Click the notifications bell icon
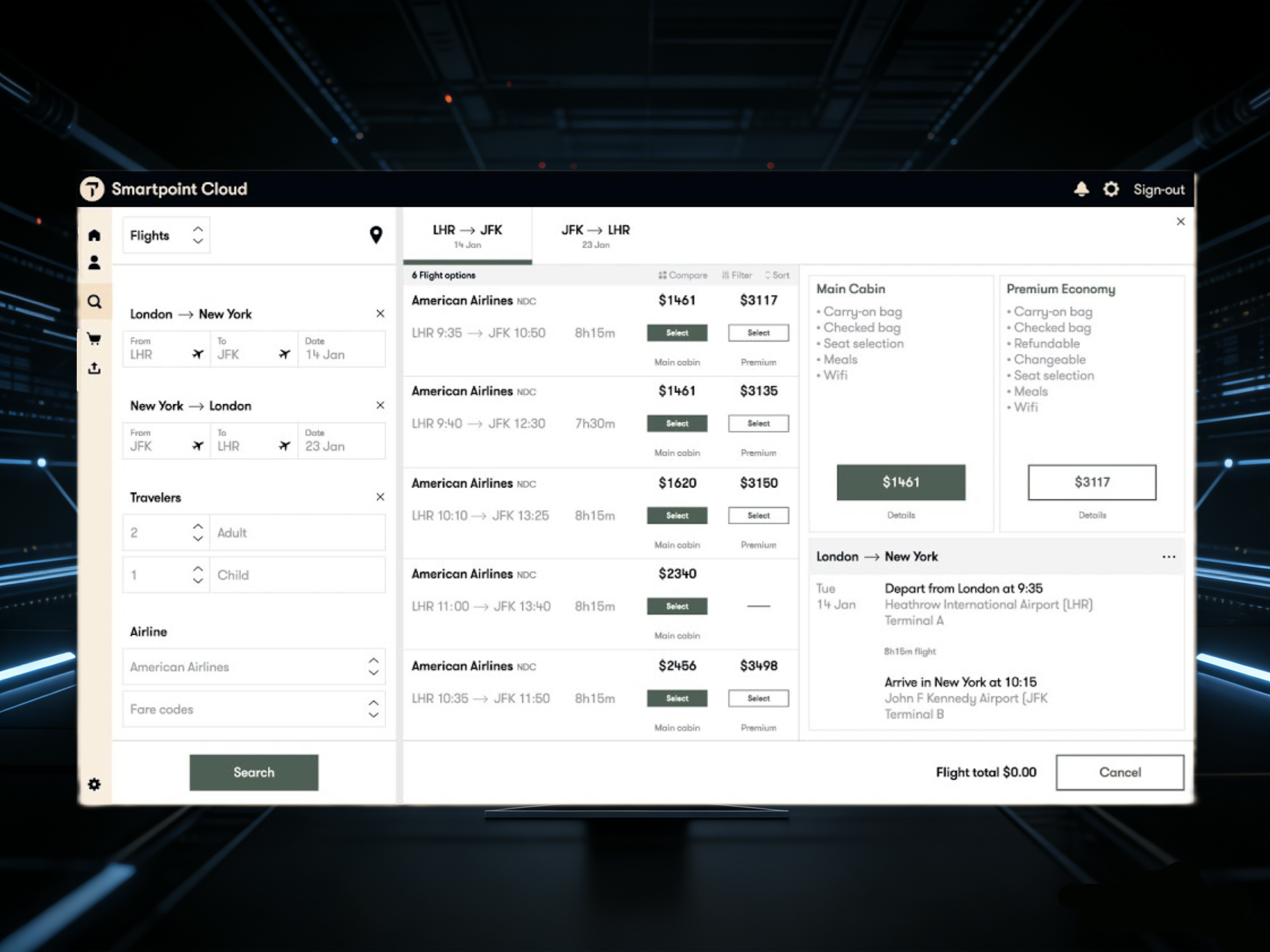Image resolution: width=1270 pixels, height=952 pixels. (x=1081, y=190)
